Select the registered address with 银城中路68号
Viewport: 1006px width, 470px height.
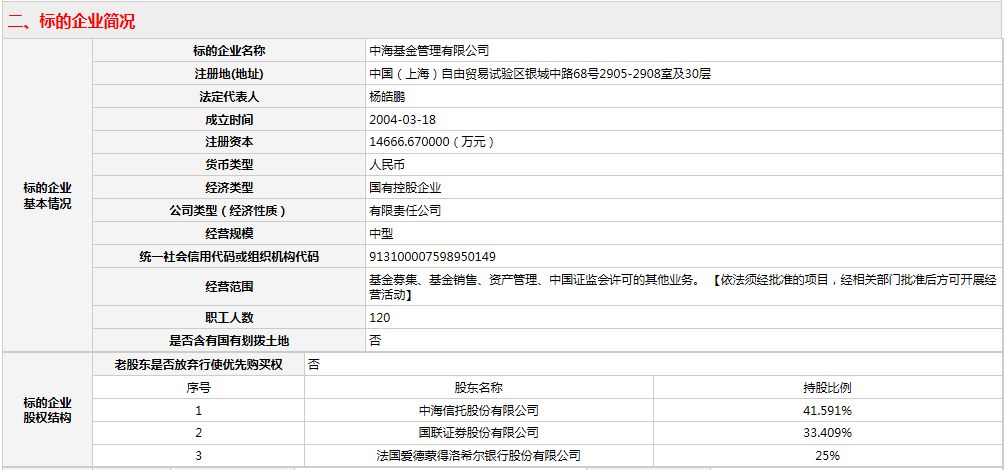(x=540, y=74)
